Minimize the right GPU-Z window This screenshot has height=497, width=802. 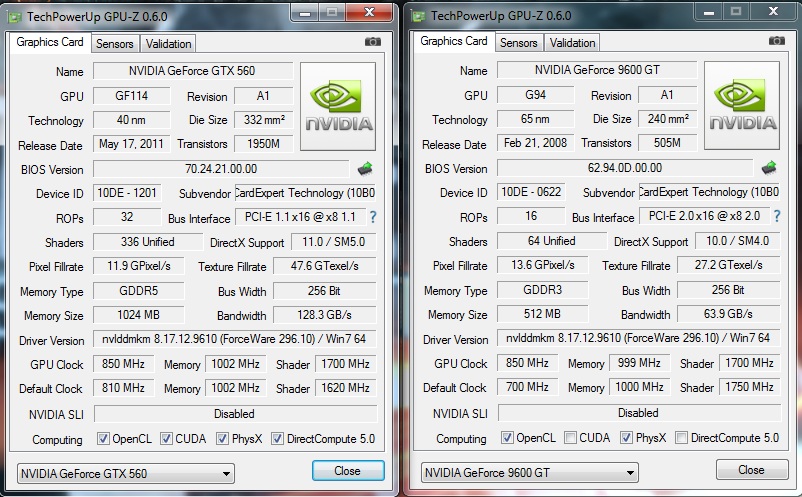709,12
